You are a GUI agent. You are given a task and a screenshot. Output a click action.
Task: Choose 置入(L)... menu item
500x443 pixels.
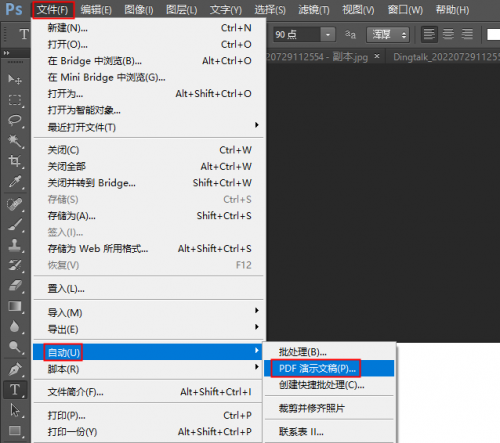coord(149,289)
